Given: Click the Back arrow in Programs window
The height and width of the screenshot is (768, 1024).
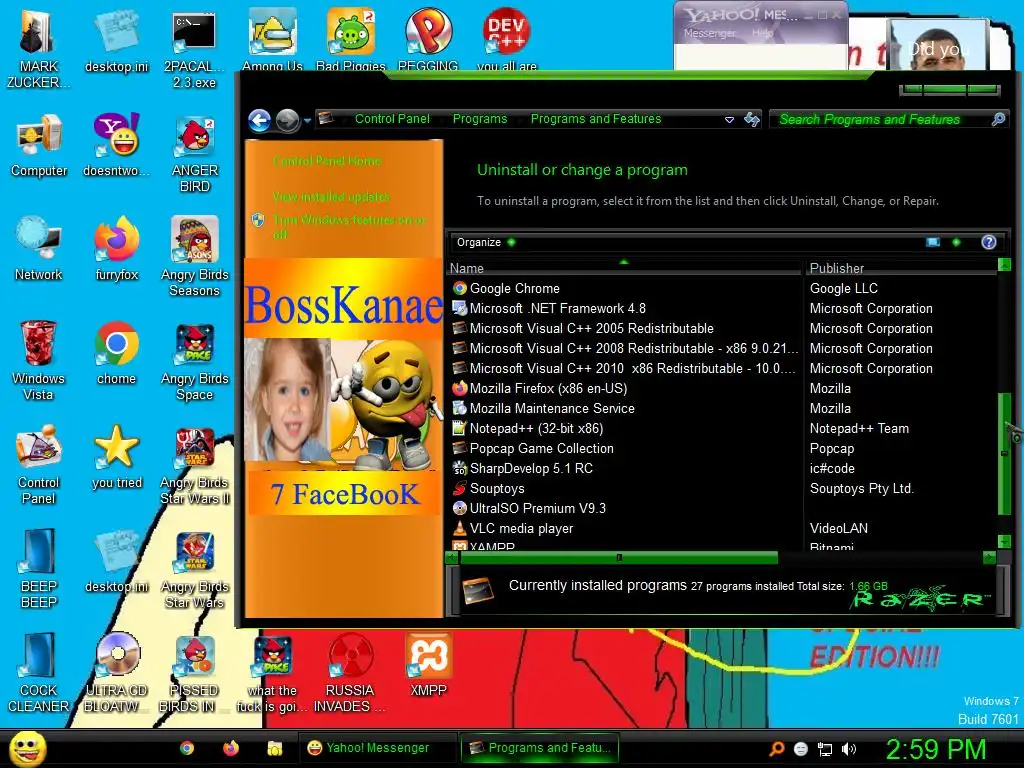Looking at the screenshot, I should (260, 120).
